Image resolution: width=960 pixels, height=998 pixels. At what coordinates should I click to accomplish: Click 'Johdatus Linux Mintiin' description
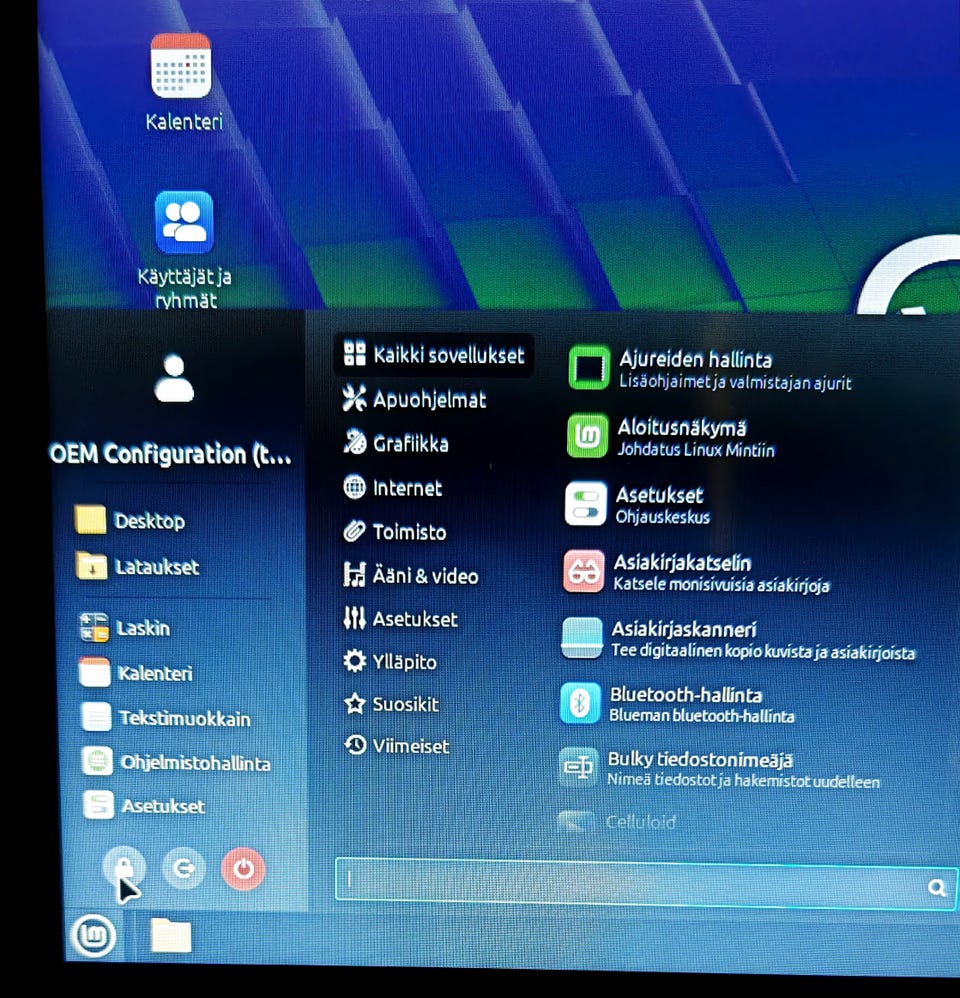point(696,450)
